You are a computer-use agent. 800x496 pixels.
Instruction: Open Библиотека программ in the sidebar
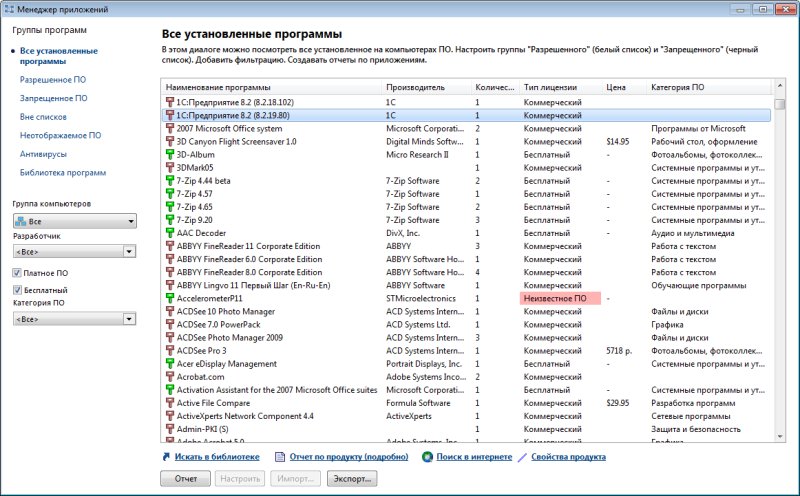pos(63,172)
